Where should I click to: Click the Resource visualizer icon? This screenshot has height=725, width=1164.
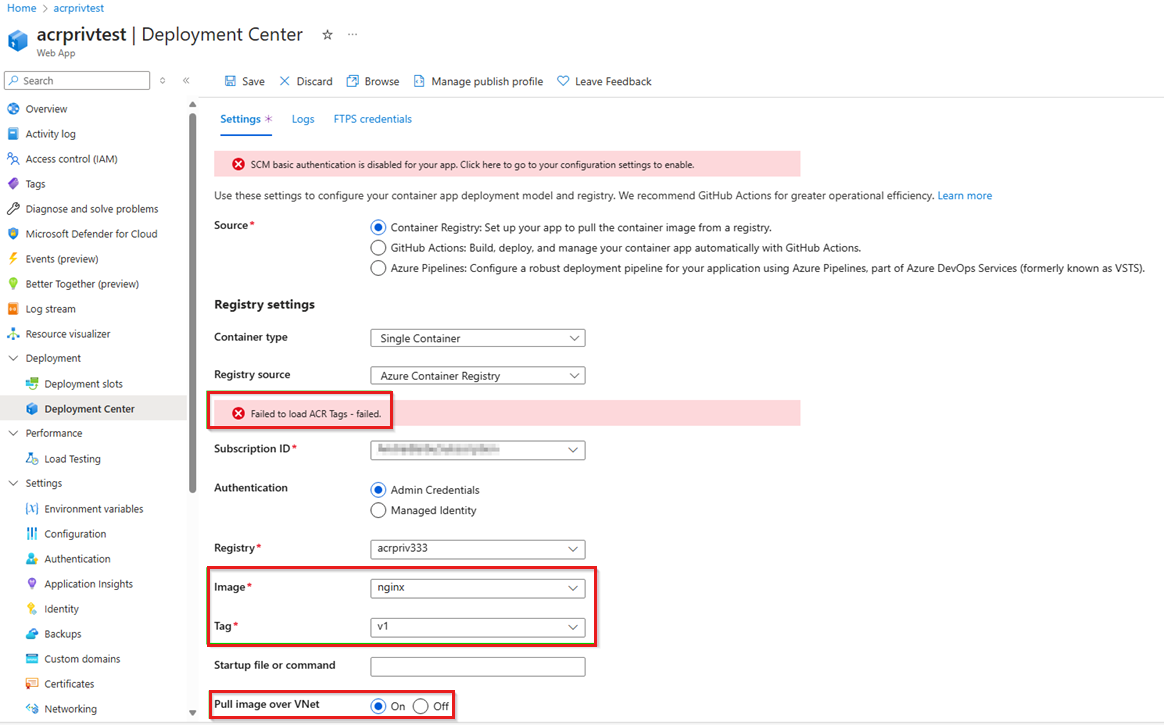point(13,334)
